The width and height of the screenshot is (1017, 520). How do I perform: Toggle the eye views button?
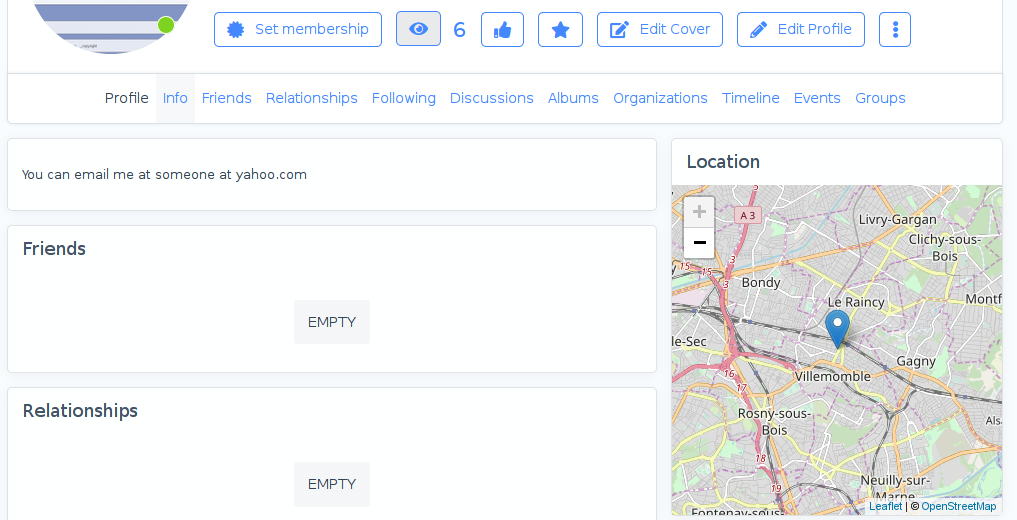[418, 29]
